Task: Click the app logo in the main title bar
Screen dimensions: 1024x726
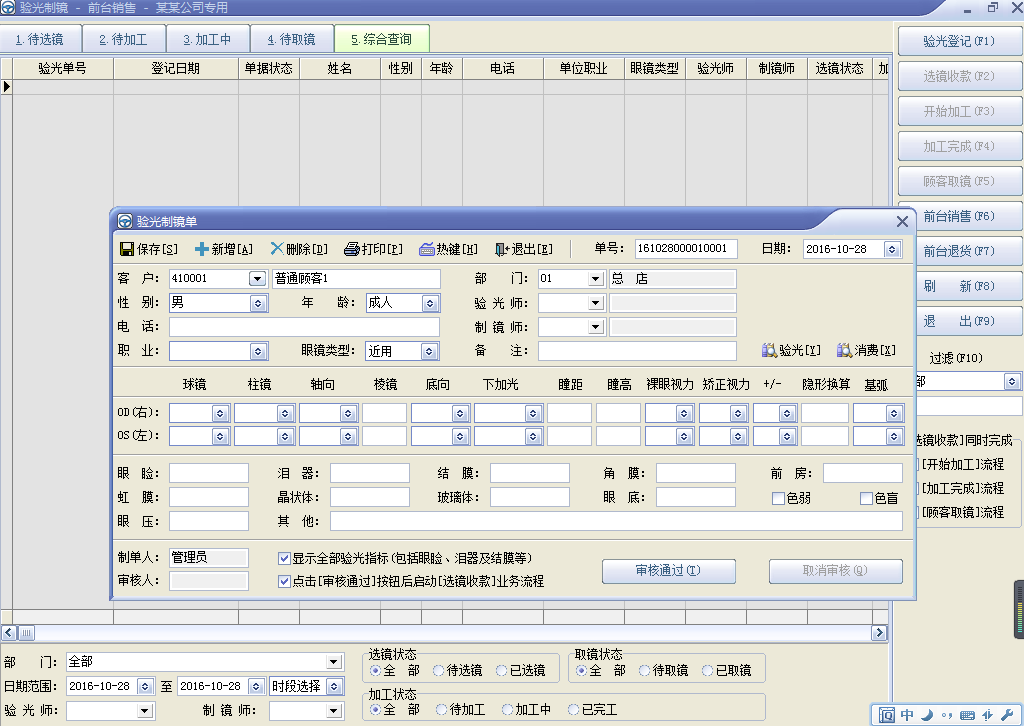Action: (8, 8)
